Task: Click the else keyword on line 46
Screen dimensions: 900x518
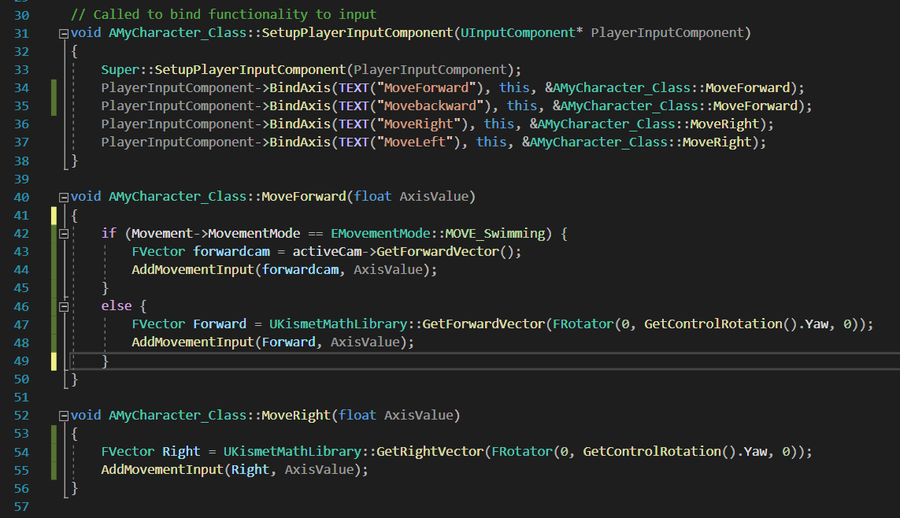Action: tap(117, 306)
